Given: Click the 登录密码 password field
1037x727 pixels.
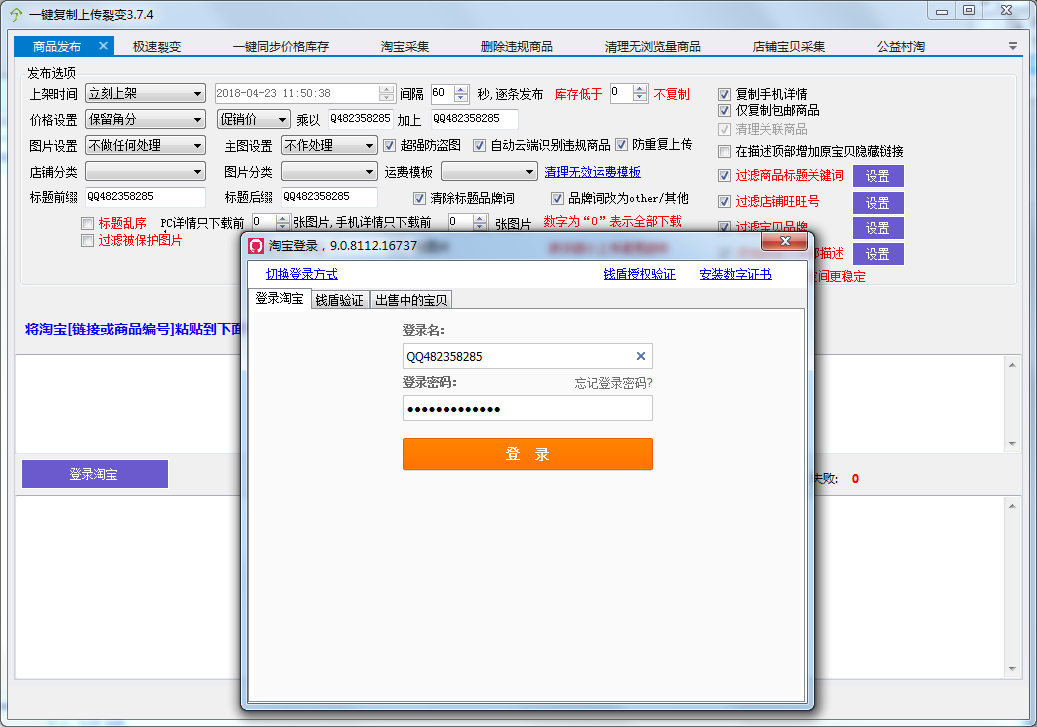Looking at the screenshot, I should 527,409.
